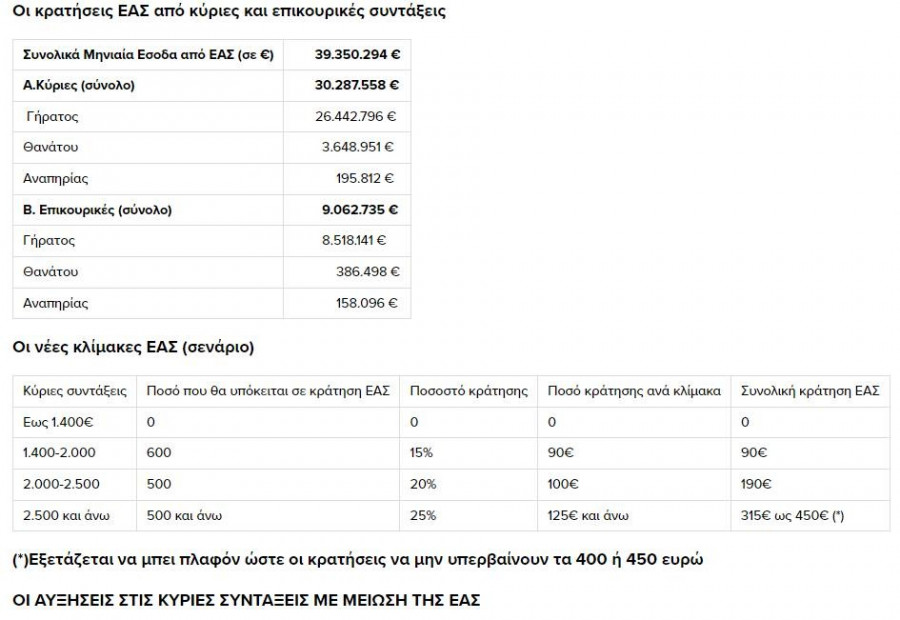The width and height of the screenshot is (900, 620).
Task: Select the 'Συνολική κράτηση ΕΑΣ' column header
Action: pos(810,390)
